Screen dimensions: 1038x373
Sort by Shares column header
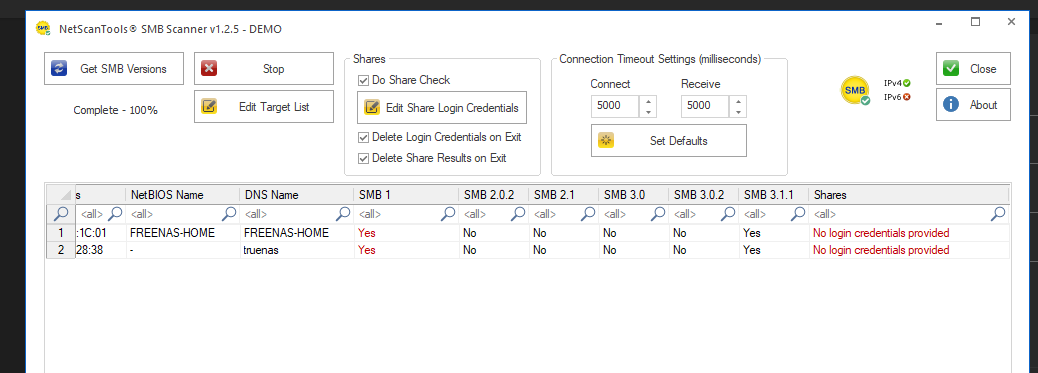[909, 195]
